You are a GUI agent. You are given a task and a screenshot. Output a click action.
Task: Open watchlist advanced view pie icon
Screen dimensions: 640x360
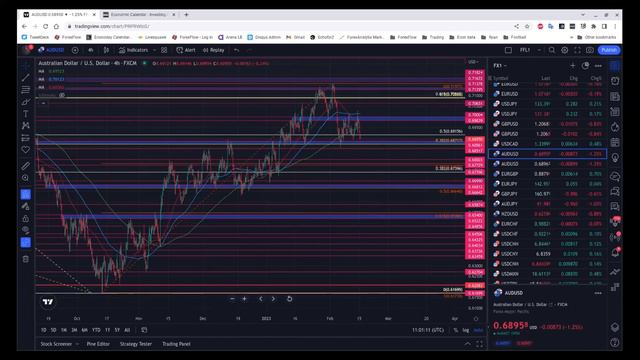click(585, 65)
